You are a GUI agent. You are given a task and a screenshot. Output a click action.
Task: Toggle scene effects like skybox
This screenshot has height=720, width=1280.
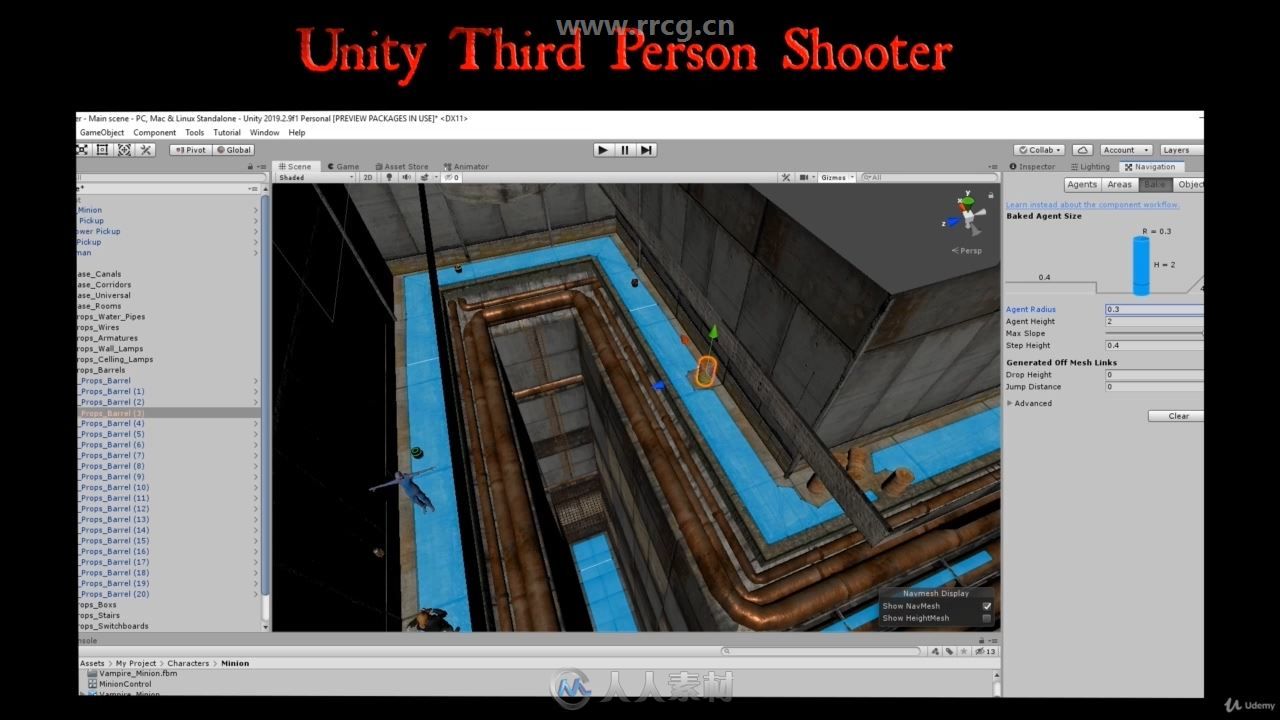tap(425, 177)
